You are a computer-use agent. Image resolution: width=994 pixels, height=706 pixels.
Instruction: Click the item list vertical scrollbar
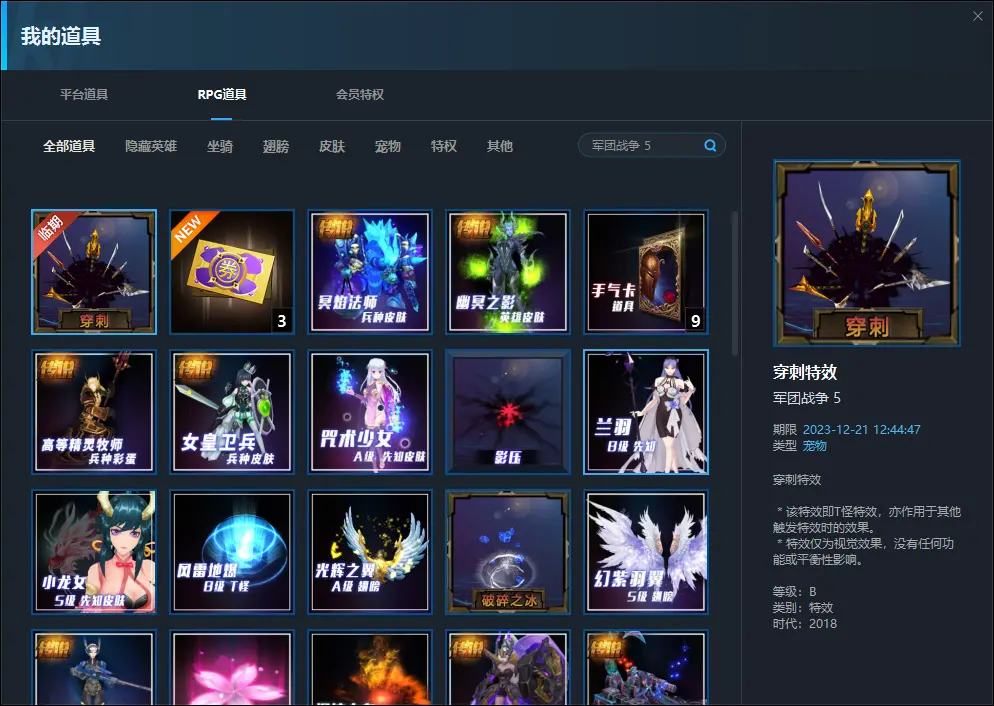pos(735,283)
